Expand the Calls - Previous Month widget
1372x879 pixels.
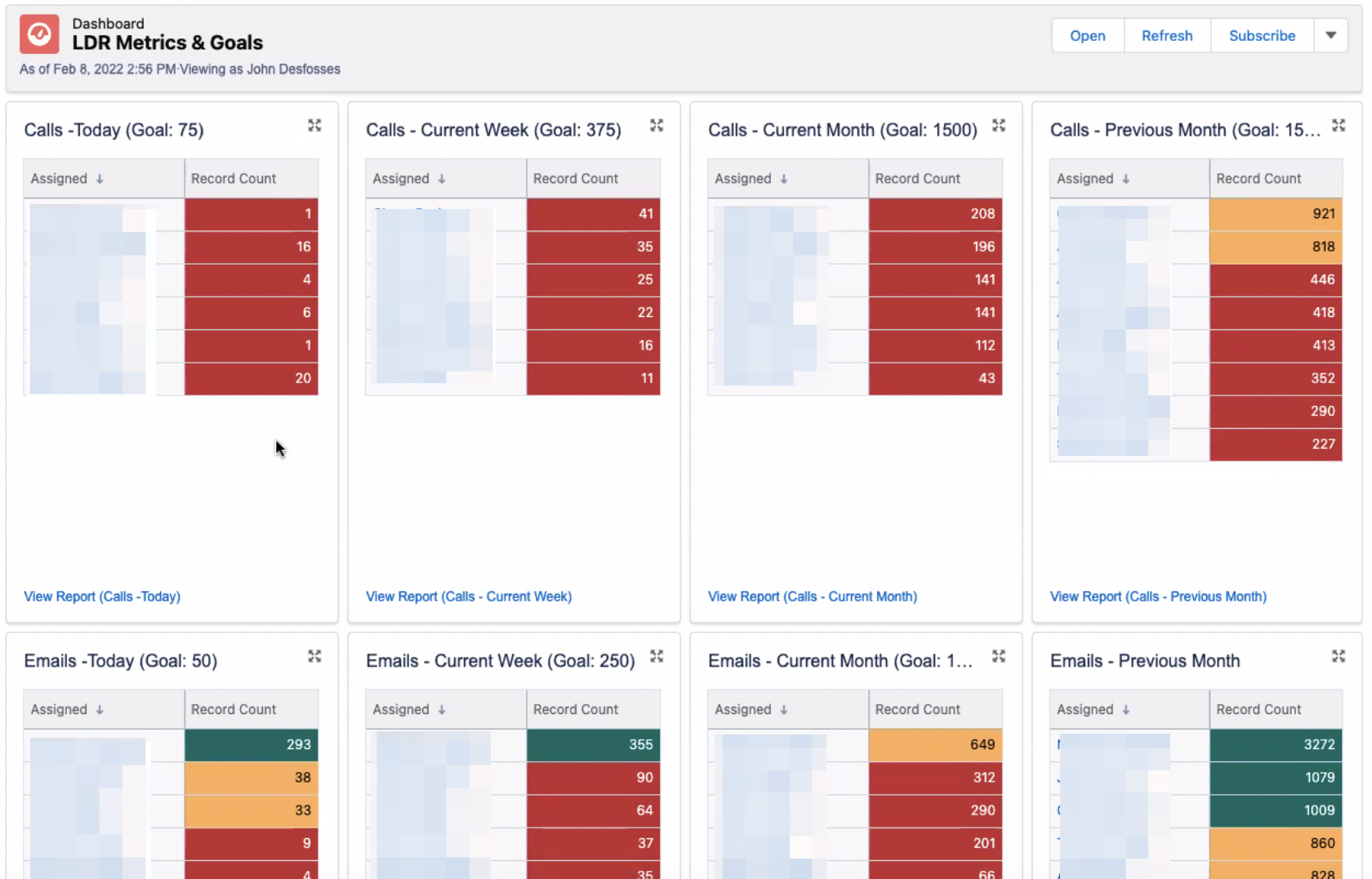(1339, 126)
